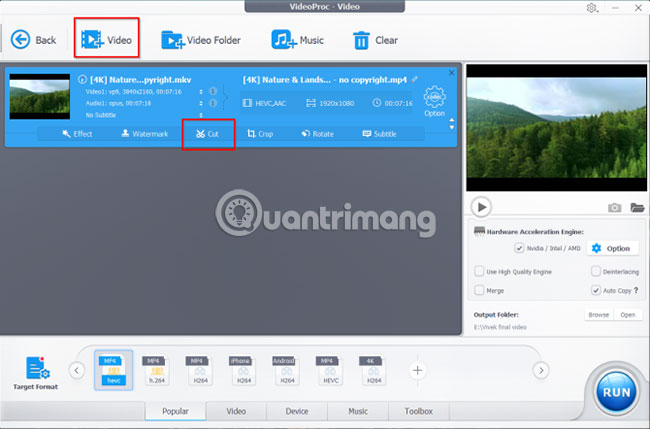Screen dimensions: 650x429
Task: Open hardware acceleration Option button
Action: point(612,248)
